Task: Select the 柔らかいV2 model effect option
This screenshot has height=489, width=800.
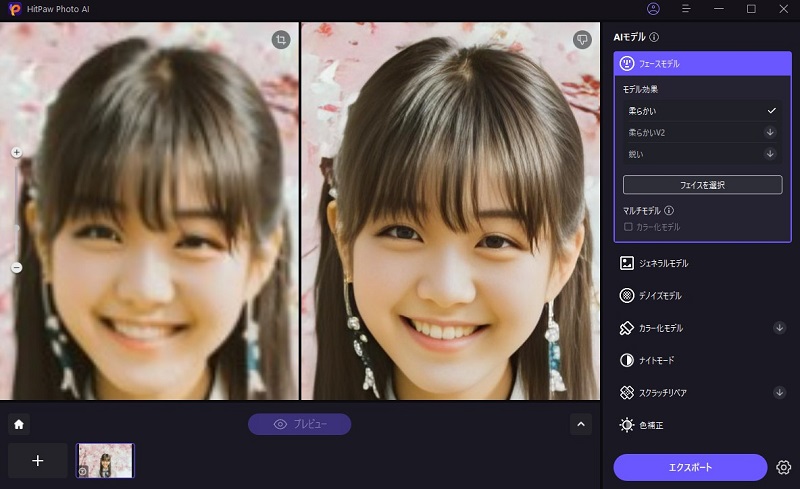Action: coord(702,132)
